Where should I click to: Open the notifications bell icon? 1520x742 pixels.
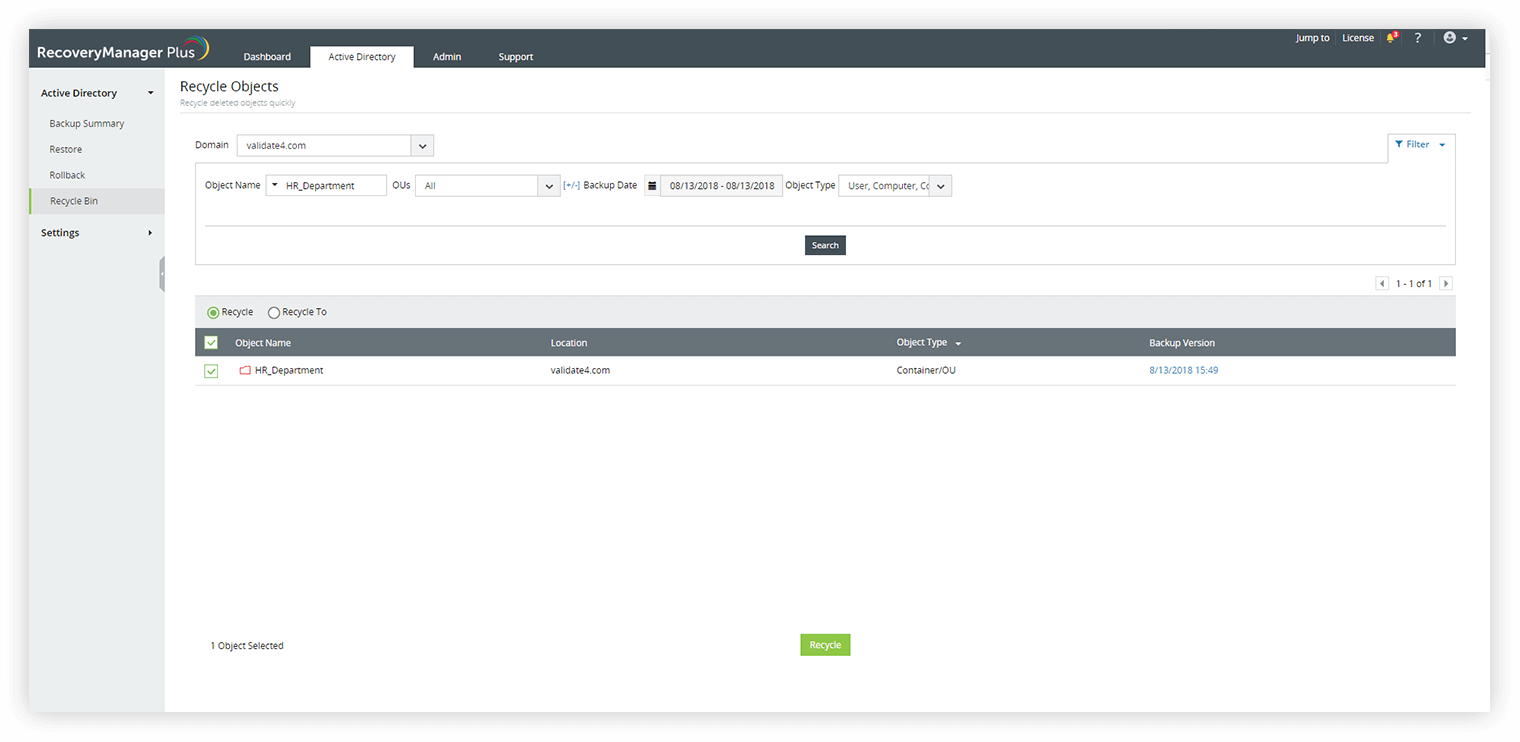click(x=1391, y=38)
